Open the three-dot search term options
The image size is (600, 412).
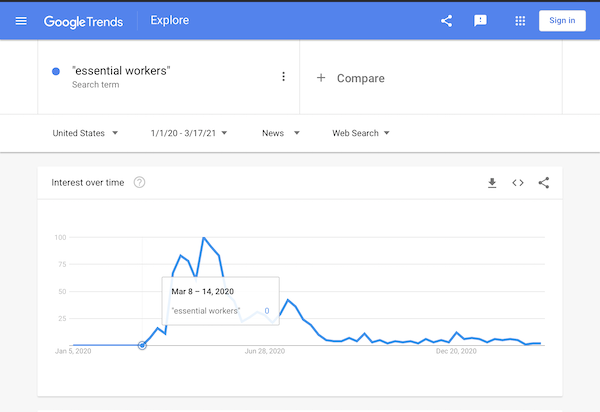[283, 77]
